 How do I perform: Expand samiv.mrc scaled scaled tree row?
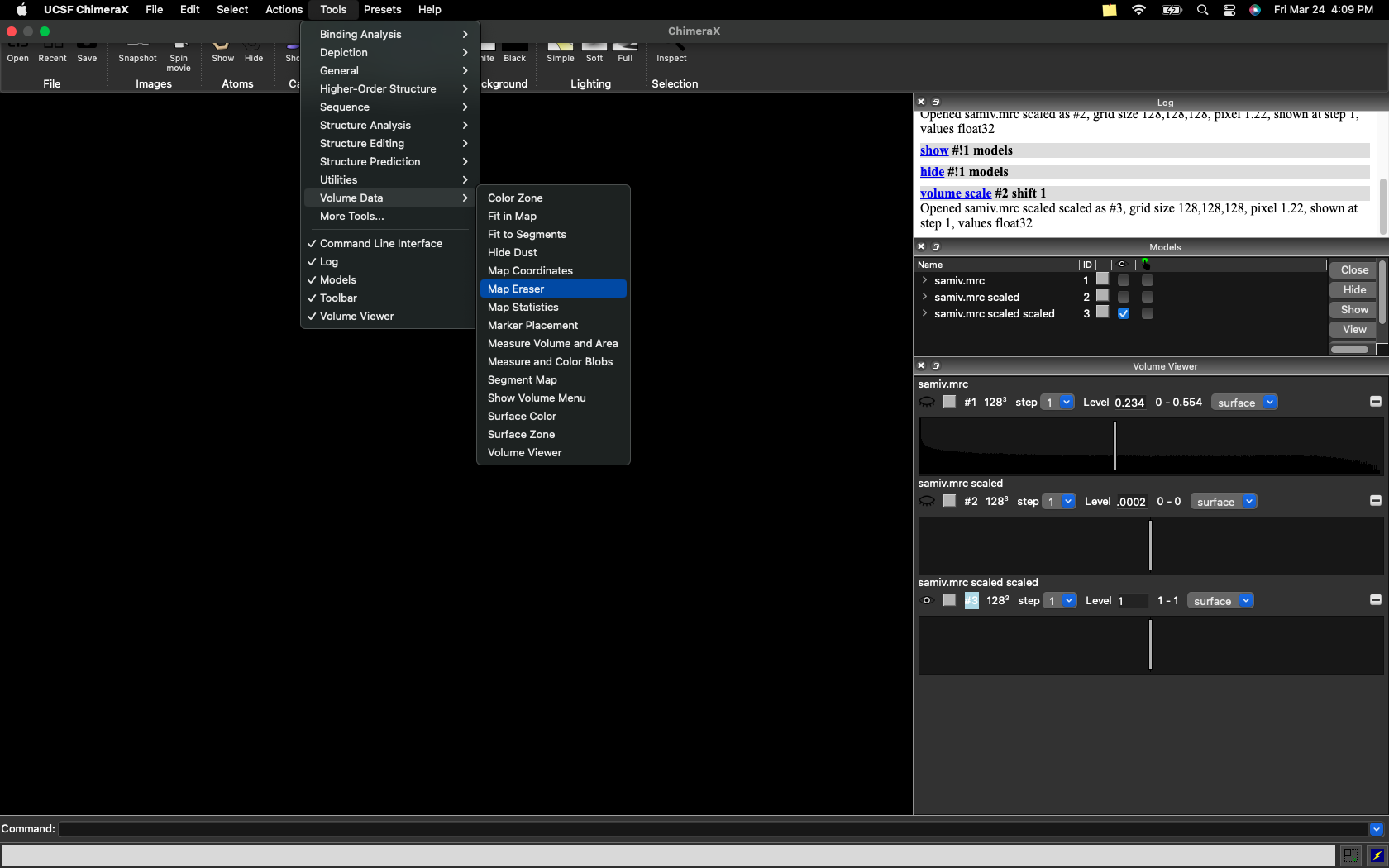pos(924,313)
